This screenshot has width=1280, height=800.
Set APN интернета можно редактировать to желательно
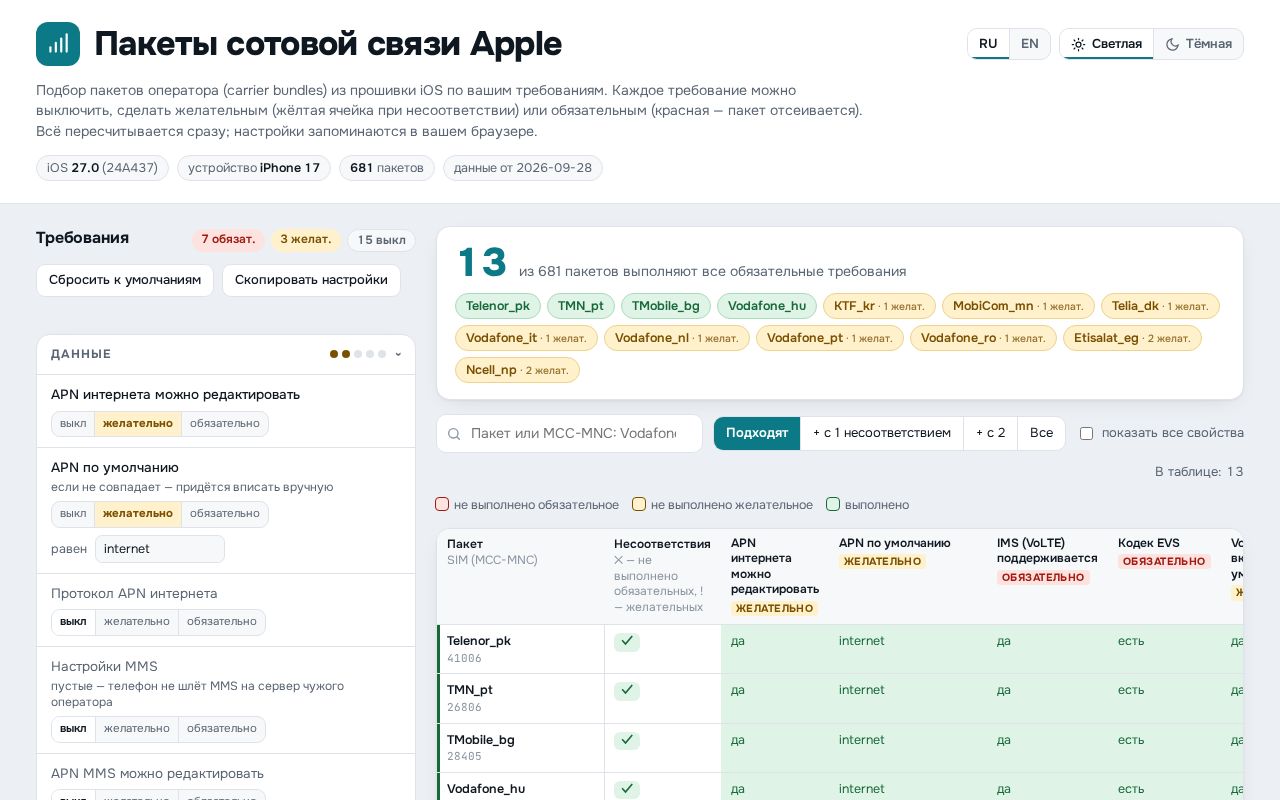pos(138,424)
